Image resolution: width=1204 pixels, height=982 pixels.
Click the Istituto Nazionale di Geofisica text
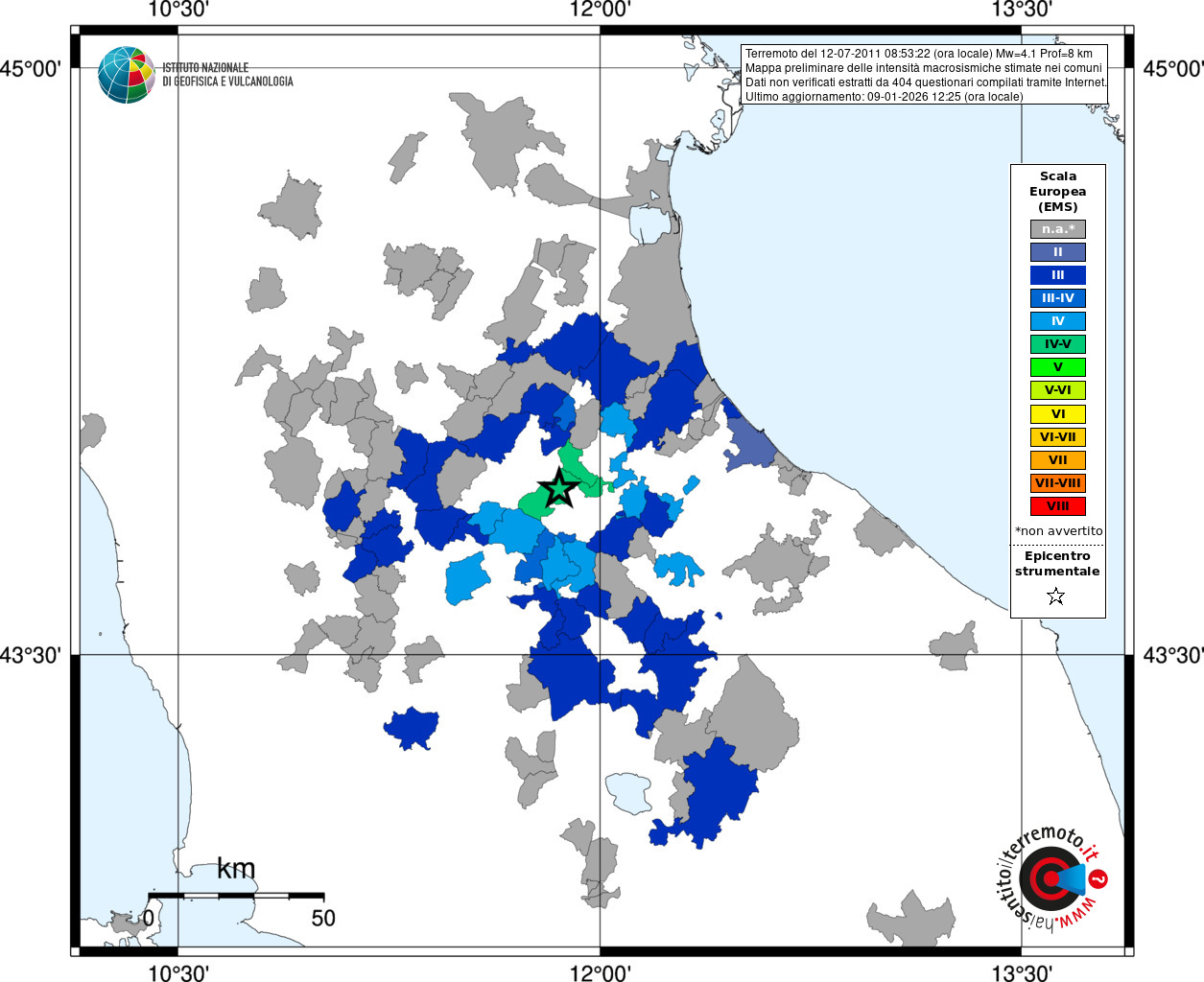click(227, 75)
